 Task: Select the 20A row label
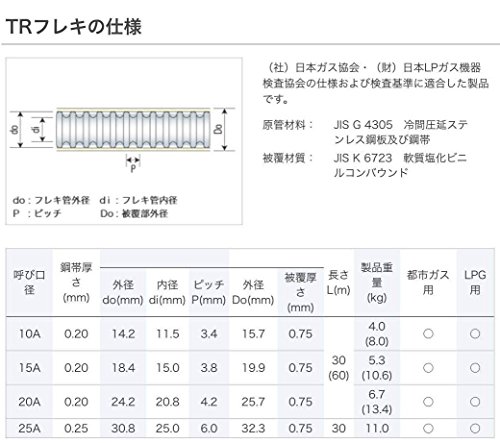pos(29,402)
